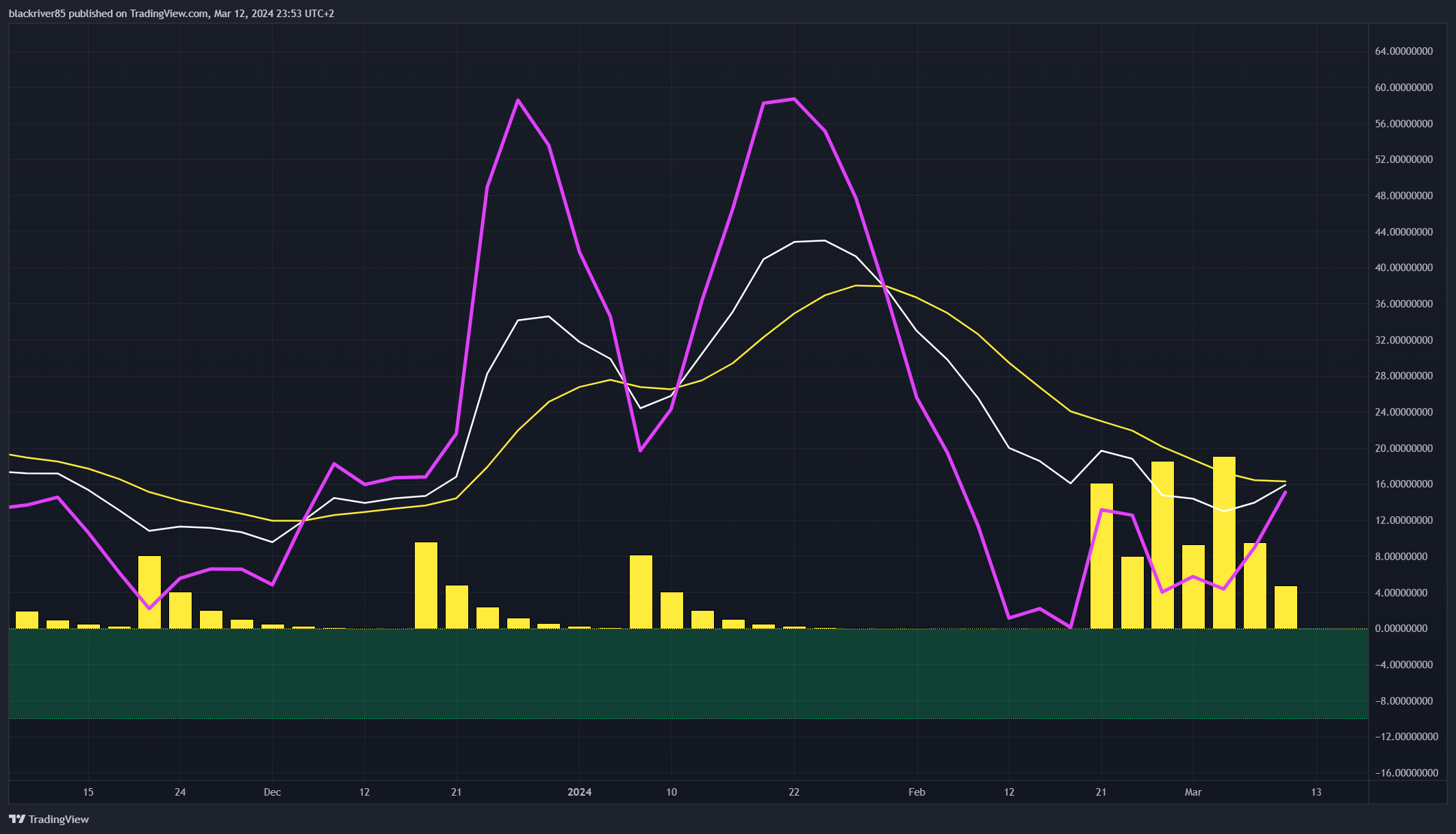Click the 52.00000000 price axis label
The width and height of the screenshot is (1456, 834).
[x=1404, y=160]
